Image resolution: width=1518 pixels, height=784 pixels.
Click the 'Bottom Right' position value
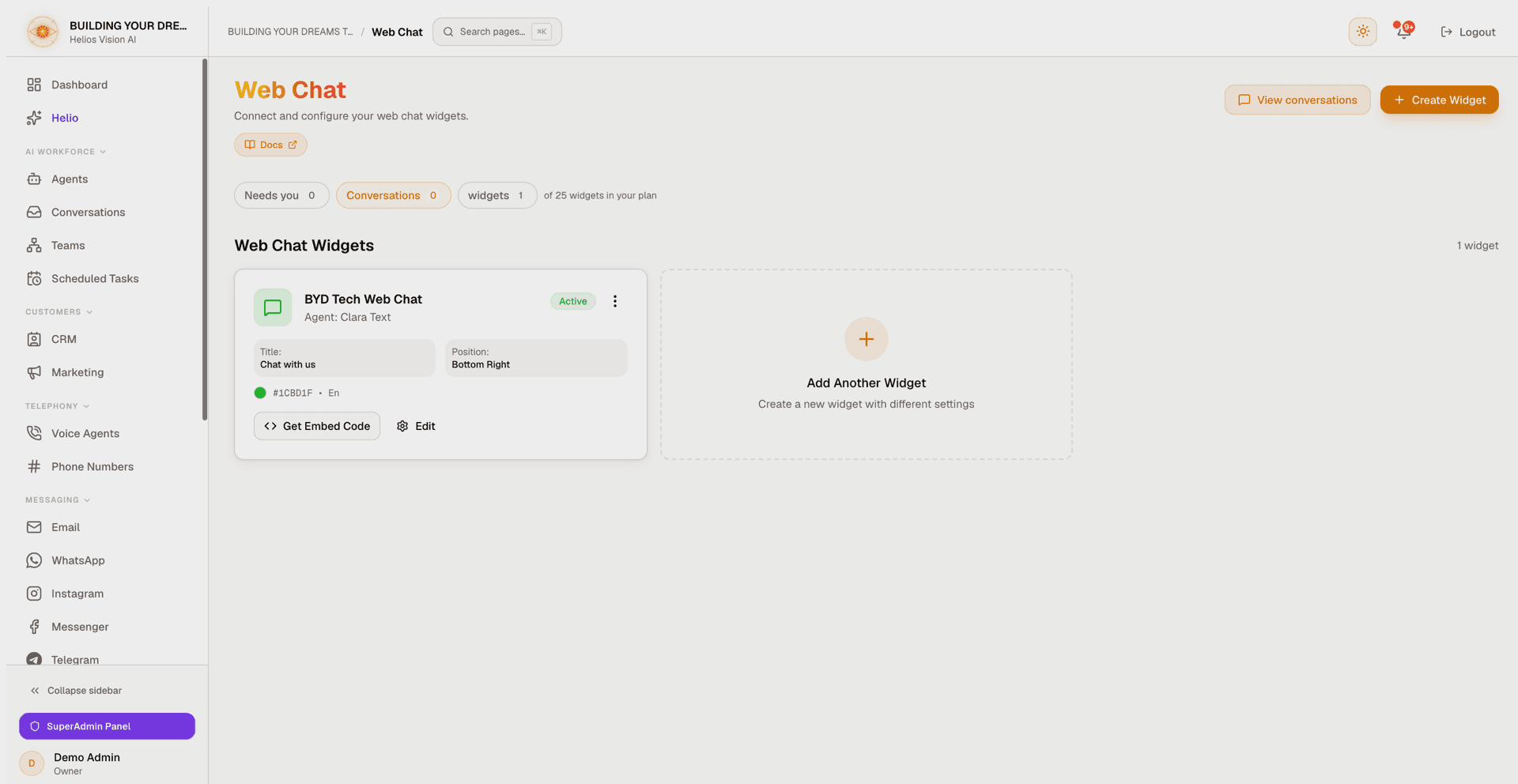pos(481,364)
